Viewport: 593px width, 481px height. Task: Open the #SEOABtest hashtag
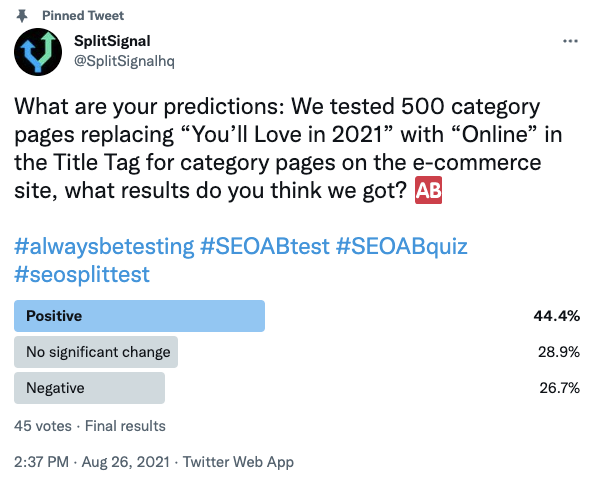coord(265,246)
